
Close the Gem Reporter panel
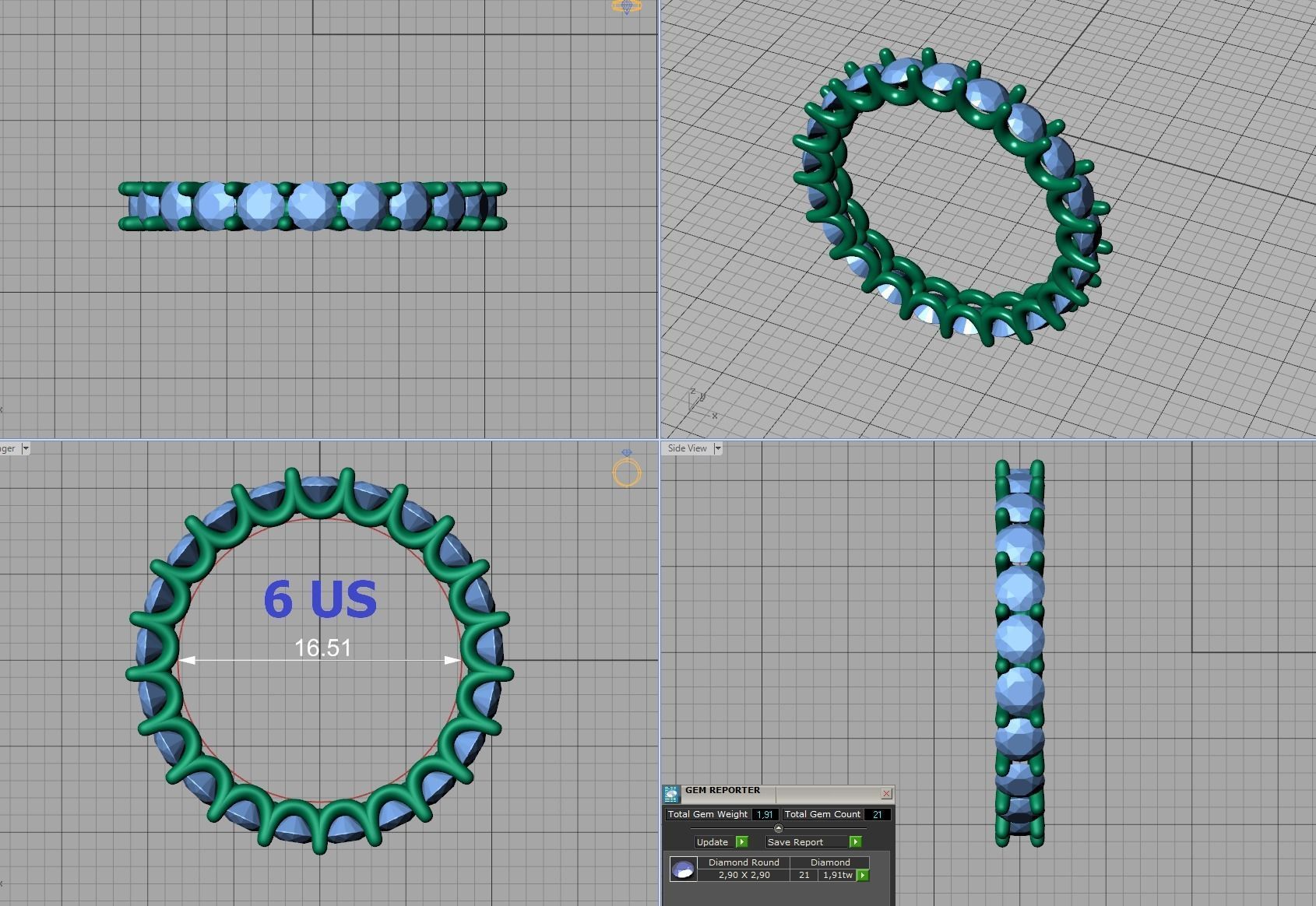point(886,793)
